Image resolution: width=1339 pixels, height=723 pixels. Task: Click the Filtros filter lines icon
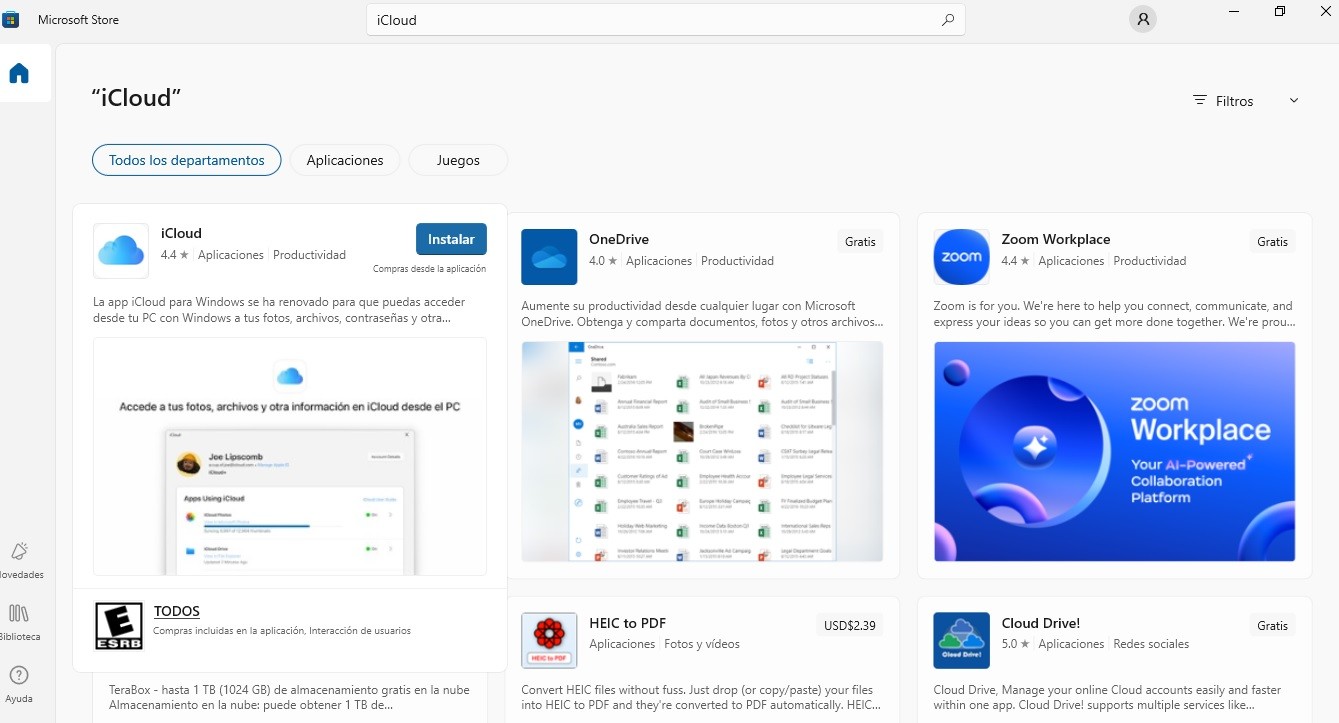click(1200, 101)
